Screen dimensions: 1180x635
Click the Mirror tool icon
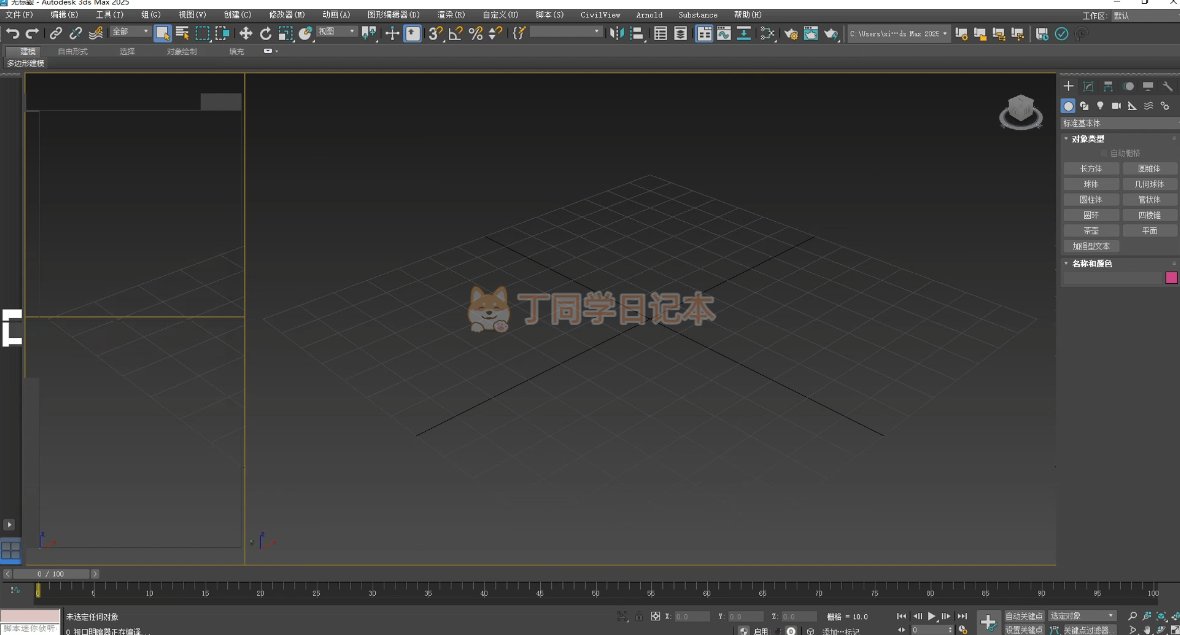(x=617, y=33)
